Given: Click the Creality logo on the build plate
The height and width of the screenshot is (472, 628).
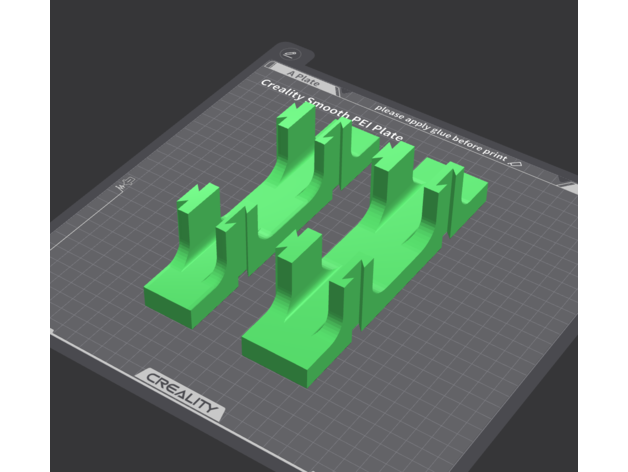Looking at the screenshot, I should point(179,393).
